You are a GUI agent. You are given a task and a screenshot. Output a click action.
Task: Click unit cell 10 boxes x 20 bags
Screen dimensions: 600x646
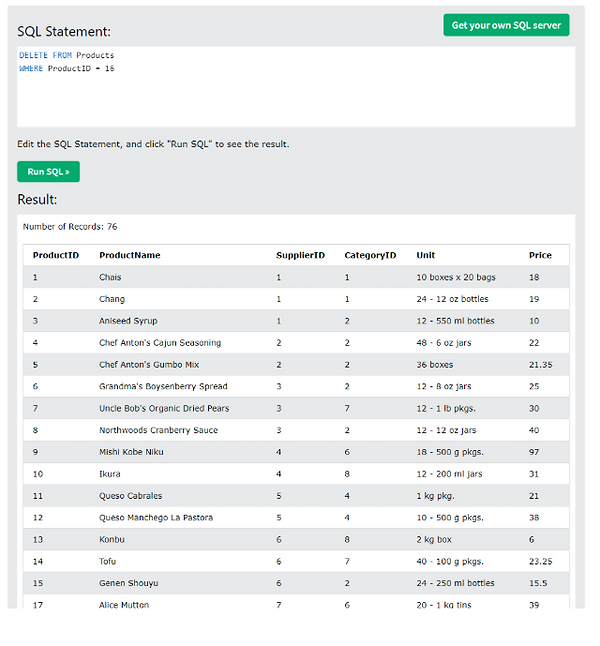(456, 277)
